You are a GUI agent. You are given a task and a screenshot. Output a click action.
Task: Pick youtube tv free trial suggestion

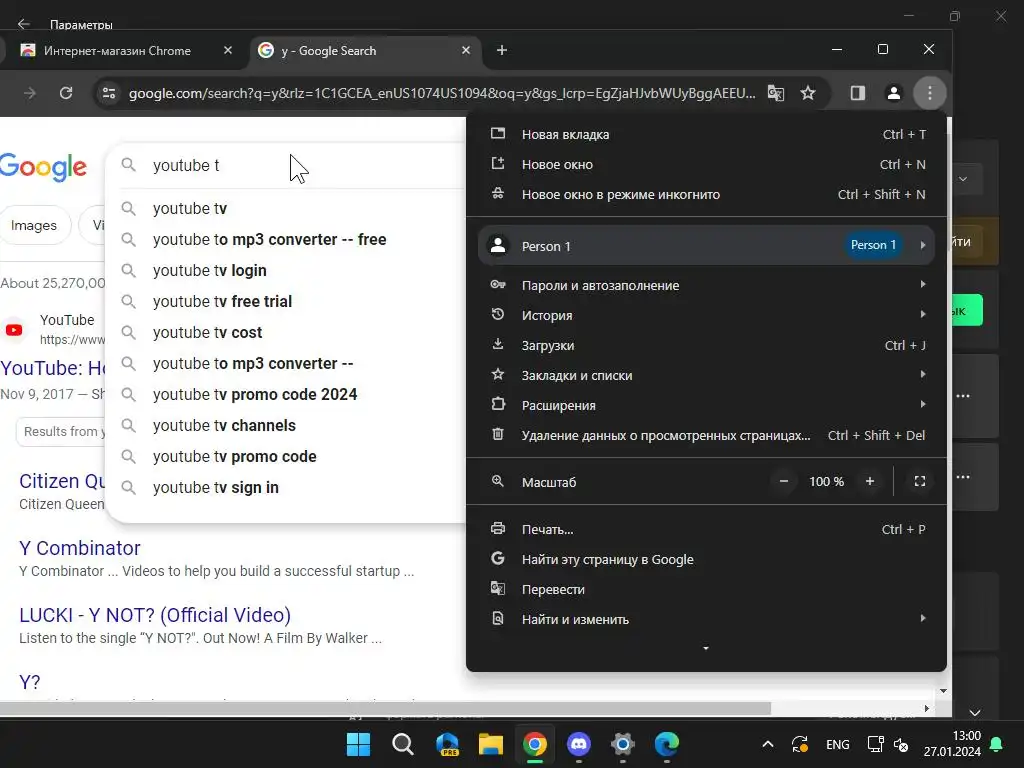(x=287, y=302)
